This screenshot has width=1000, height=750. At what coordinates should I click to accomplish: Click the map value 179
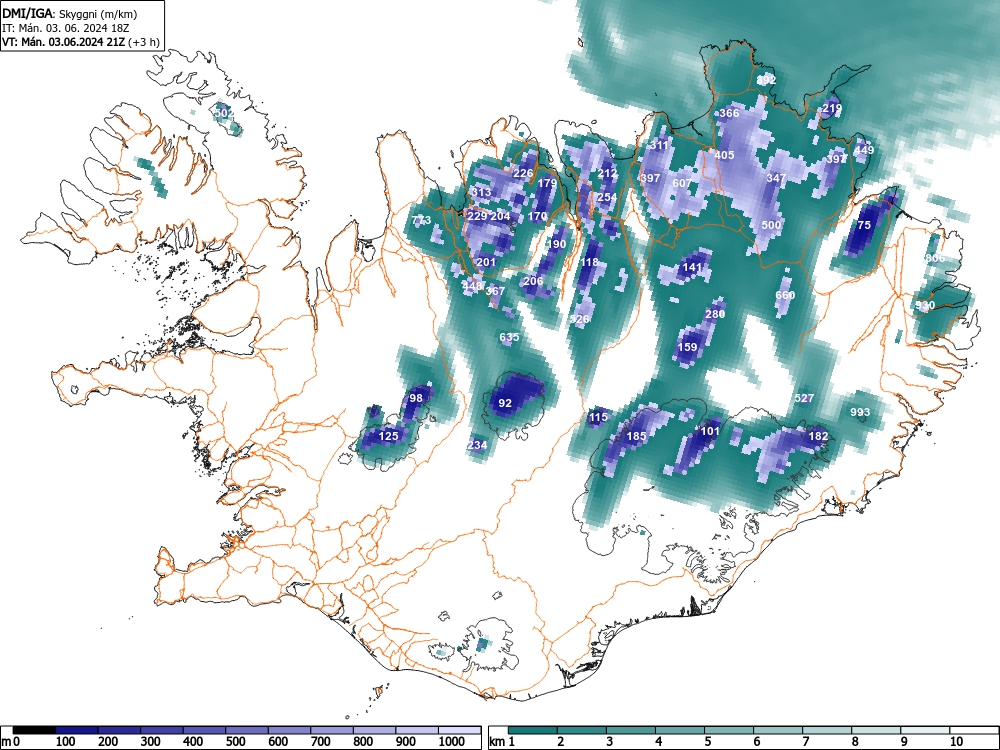(547, 183)
